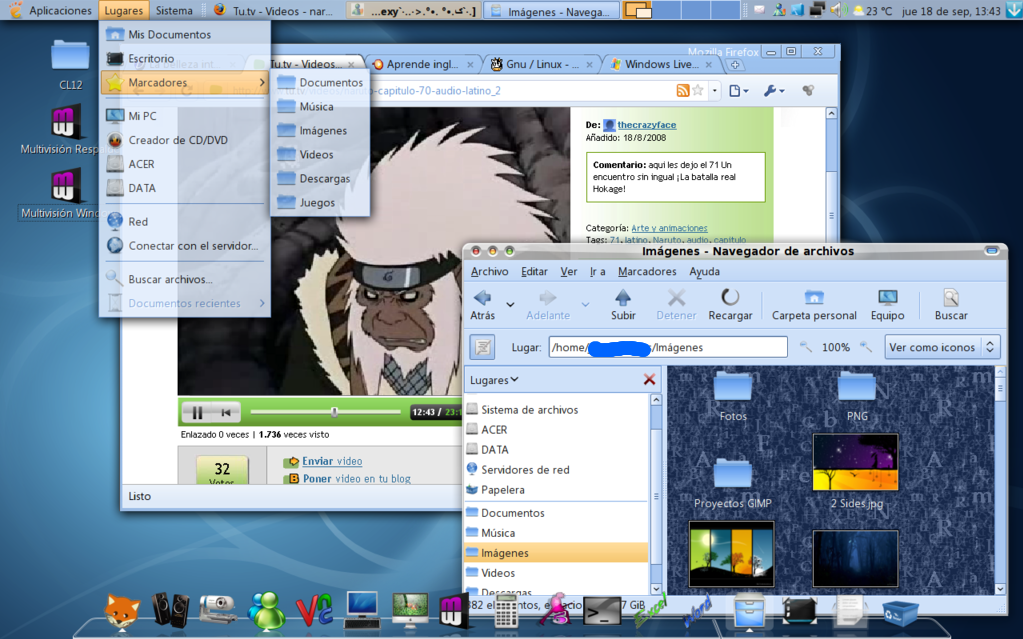Open the address bar history dropdown in Firefox
Viewport: 1023px width, 639px height.
(715, 91)
